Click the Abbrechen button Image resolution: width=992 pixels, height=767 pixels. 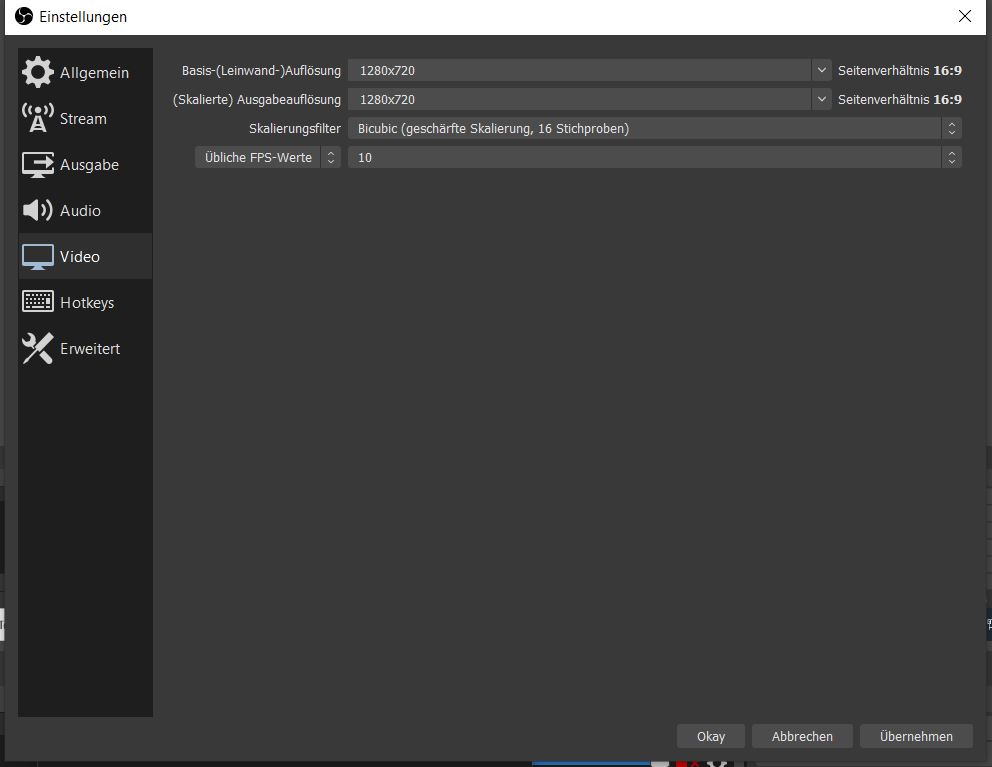pyautogui.click(x=802, y=736)
